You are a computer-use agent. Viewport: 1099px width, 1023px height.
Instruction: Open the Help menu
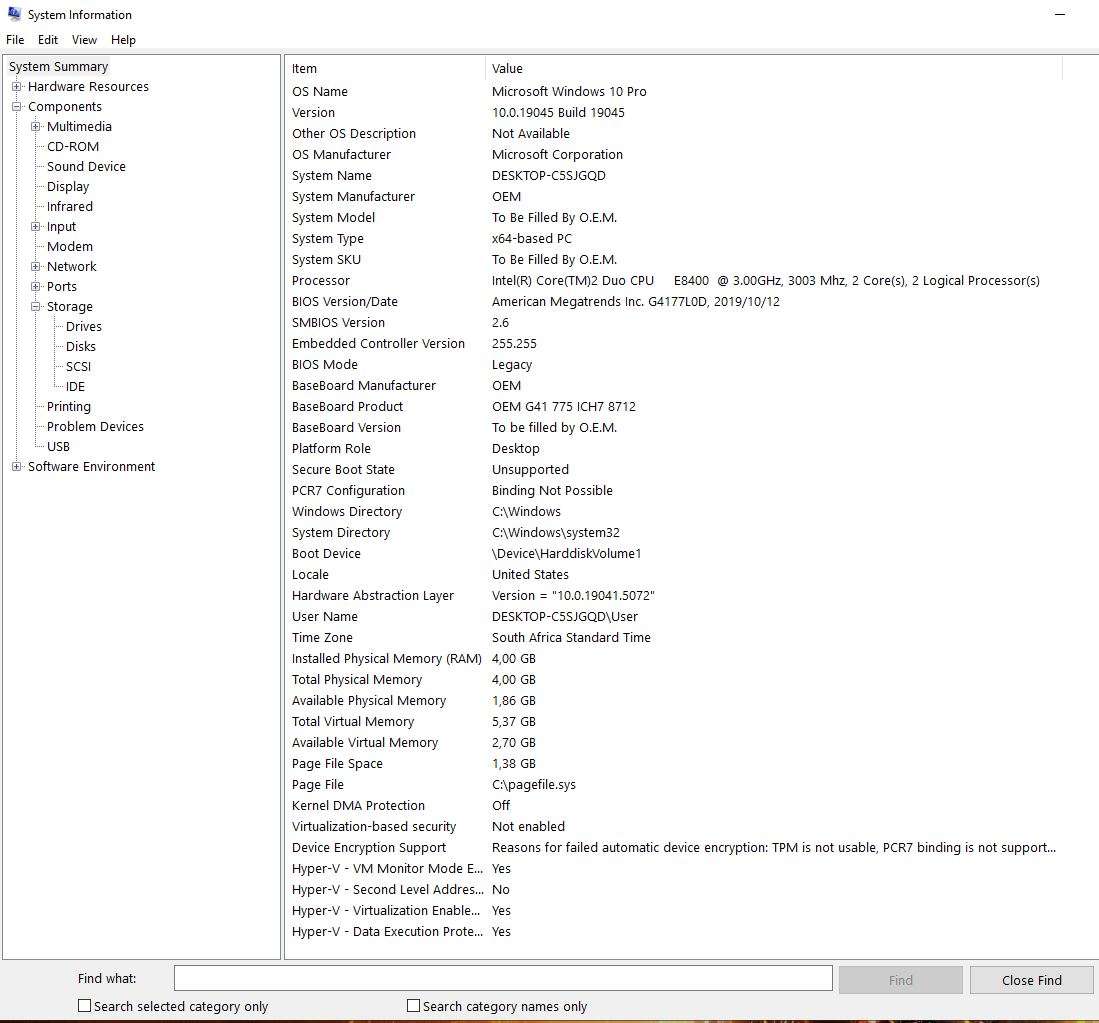click(123, 40)
